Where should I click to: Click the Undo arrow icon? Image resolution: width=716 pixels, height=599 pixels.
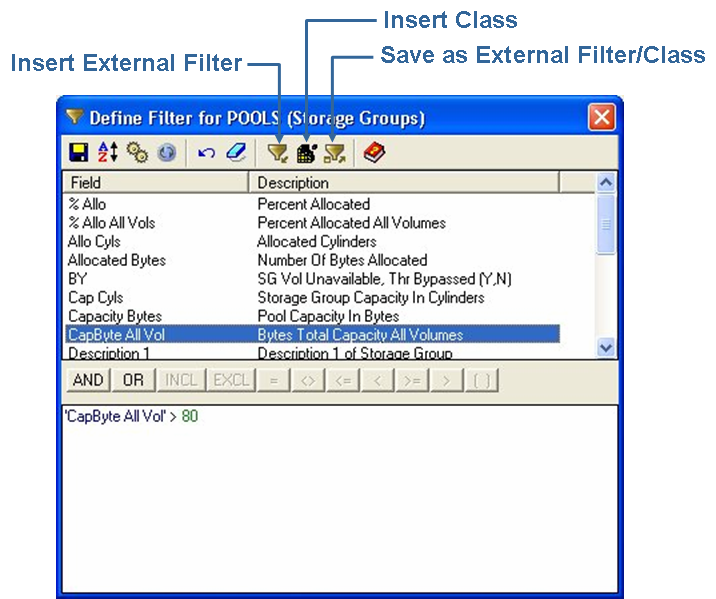coord(206,152)
